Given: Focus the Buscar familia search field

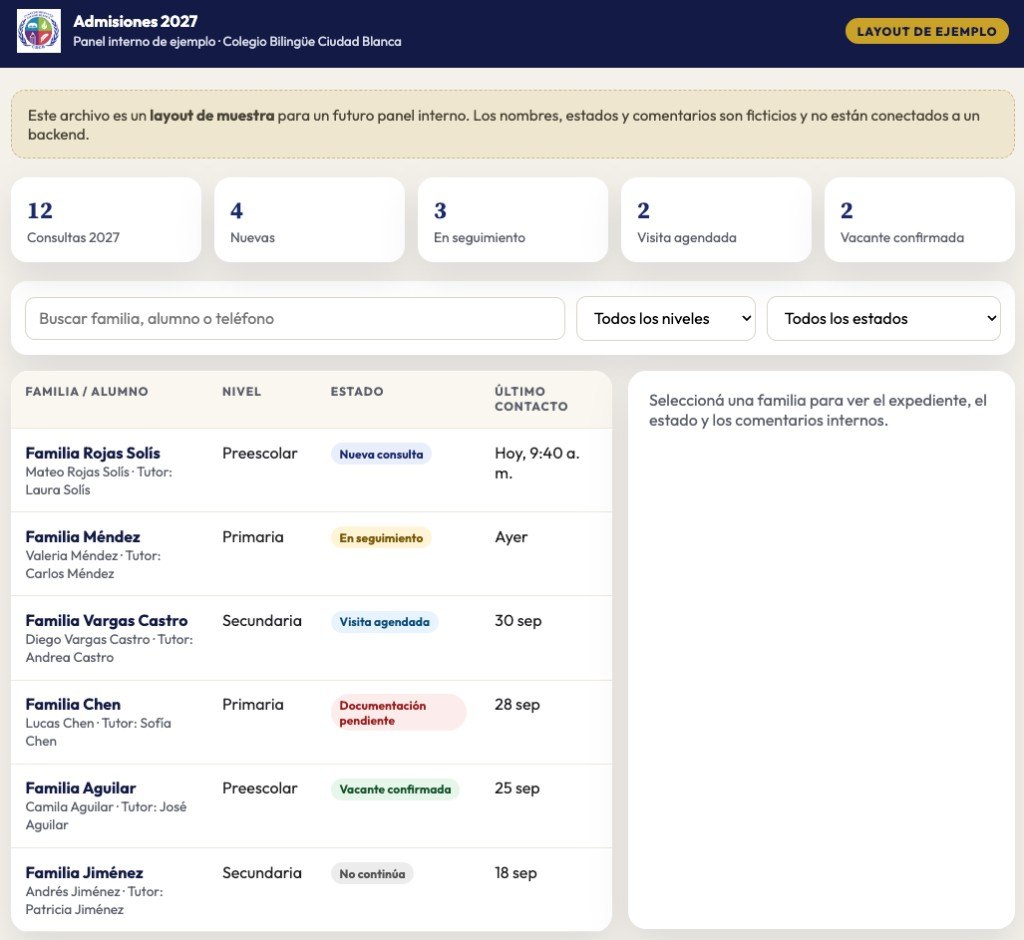Looking at the screenshot, I should (x=295, y=318).
